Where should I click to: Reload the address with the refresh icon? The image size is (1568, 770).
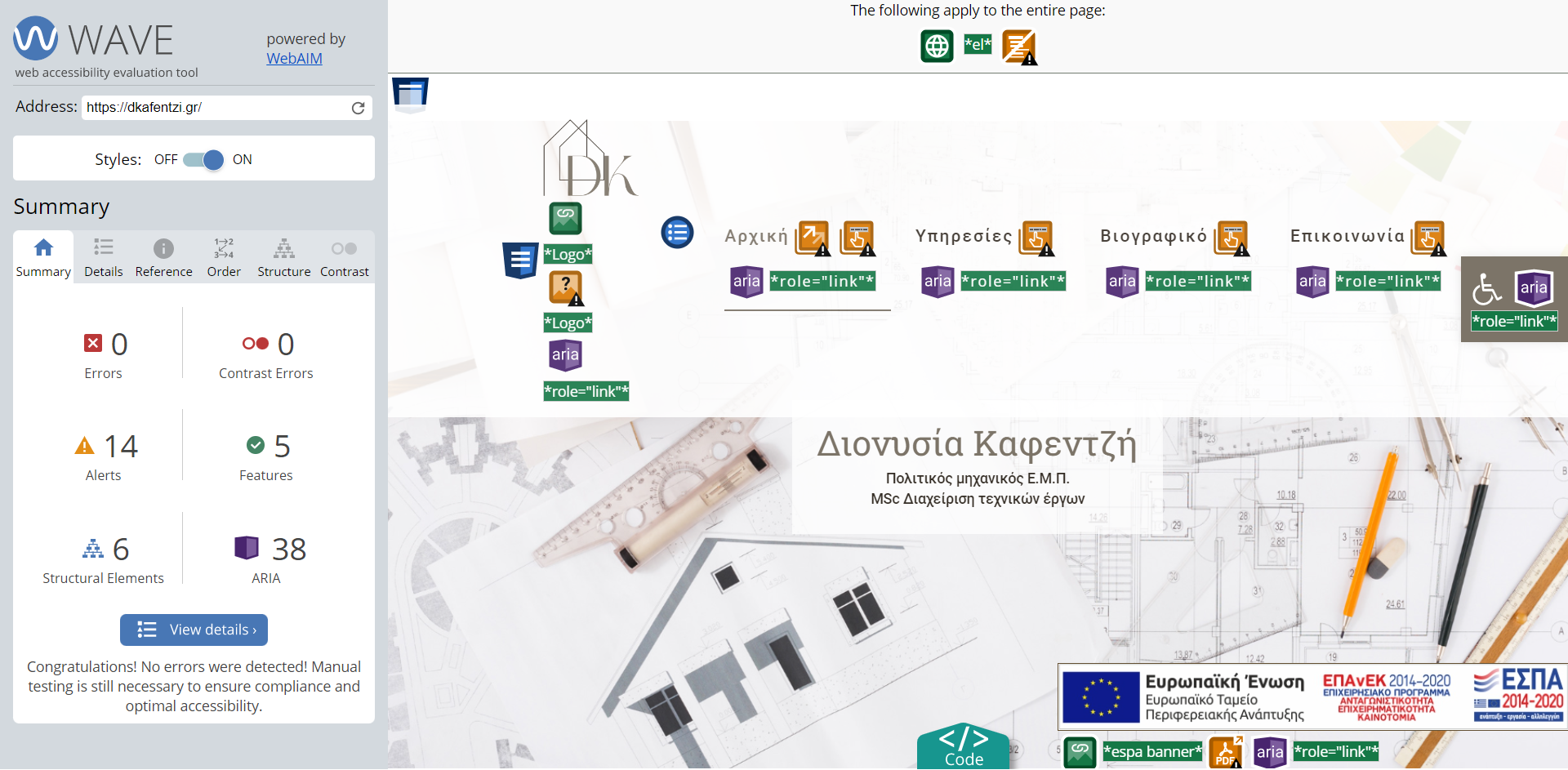click(x=358, y=108)
